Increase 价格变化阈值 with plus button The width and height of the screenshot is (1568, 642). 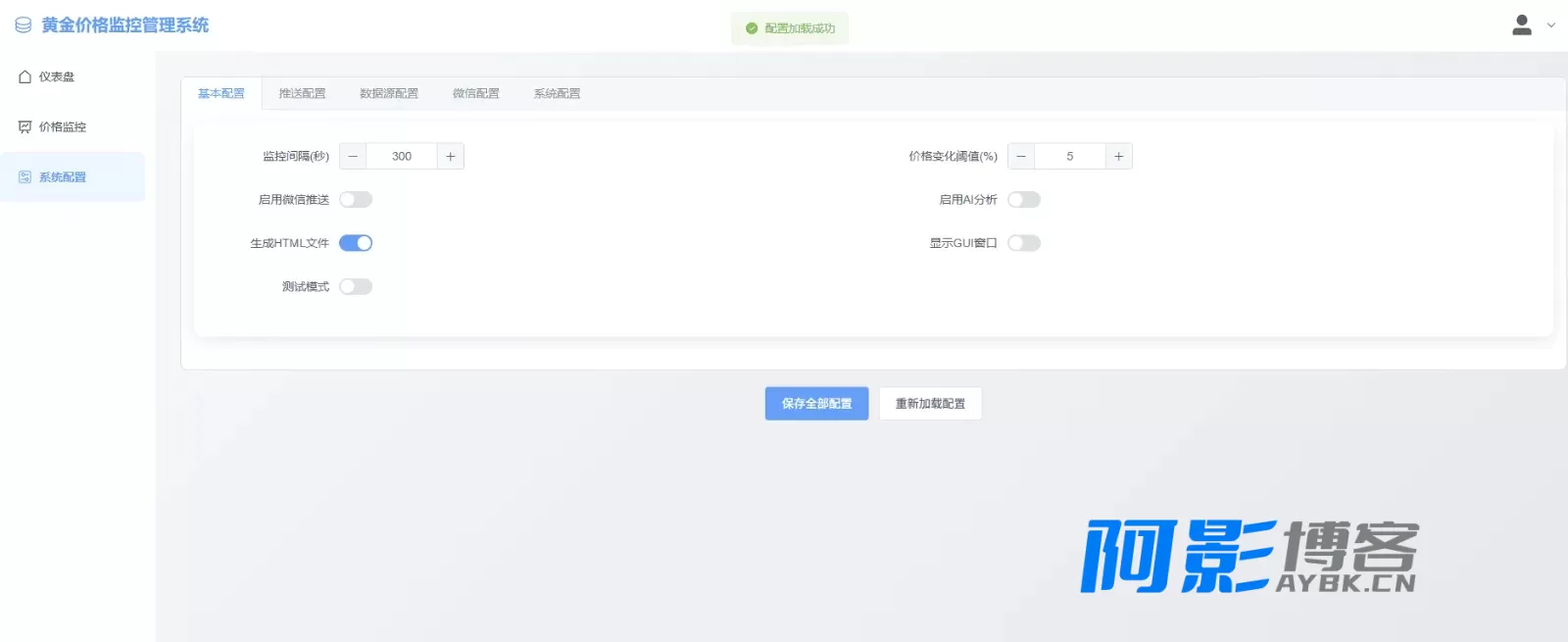(x=1119, y=156)
